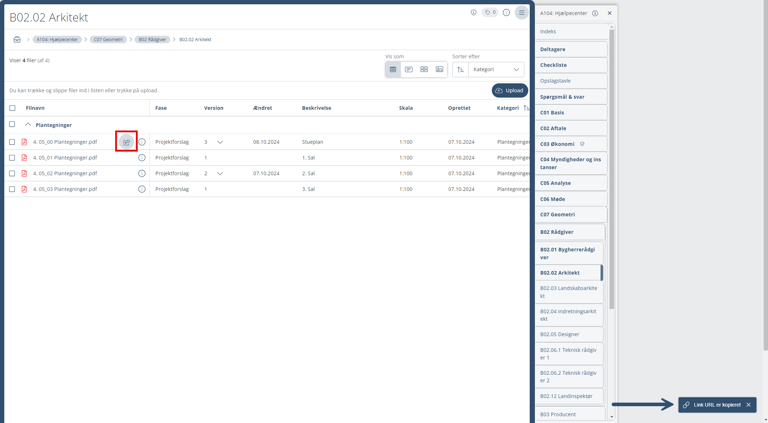This screenshot has width=768, height=423.
Task: Switch to large thumbnail image view
Action: (439, 70)
